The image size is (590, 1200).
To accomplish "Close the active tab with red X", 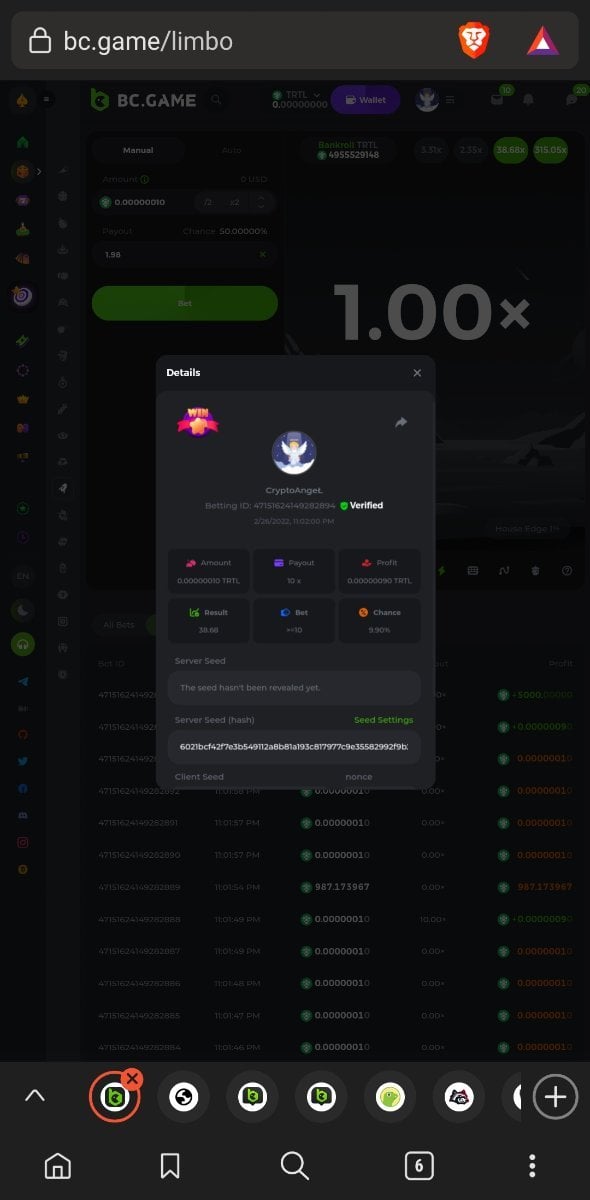I will tap(132, 1078).
